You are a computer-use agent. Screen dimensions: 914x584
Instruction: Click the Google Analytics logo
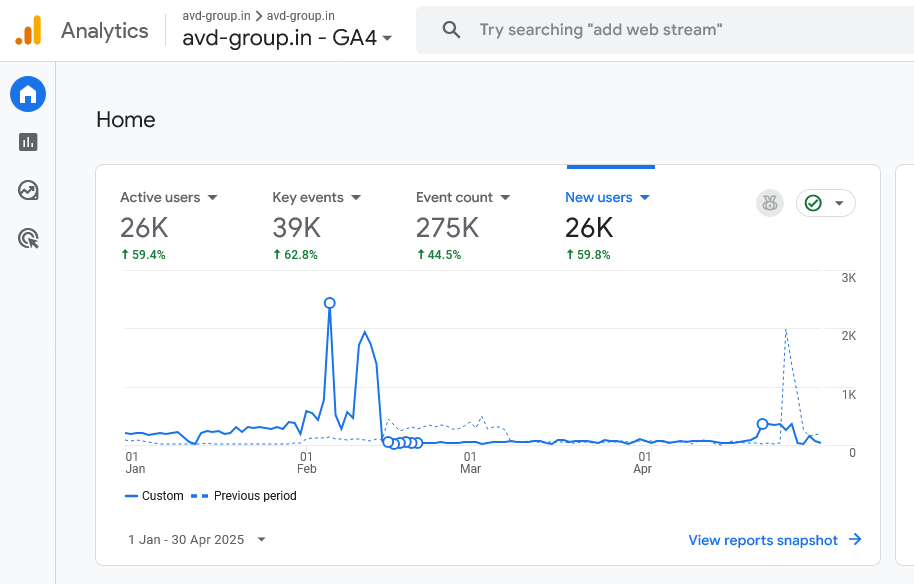pyautogui.click(x=28, y=31)
